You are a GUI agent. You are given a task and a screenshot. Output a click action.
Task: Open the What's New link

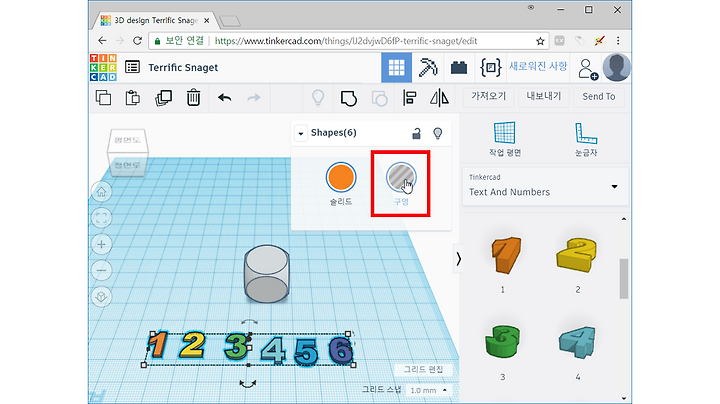pos(538,66)
